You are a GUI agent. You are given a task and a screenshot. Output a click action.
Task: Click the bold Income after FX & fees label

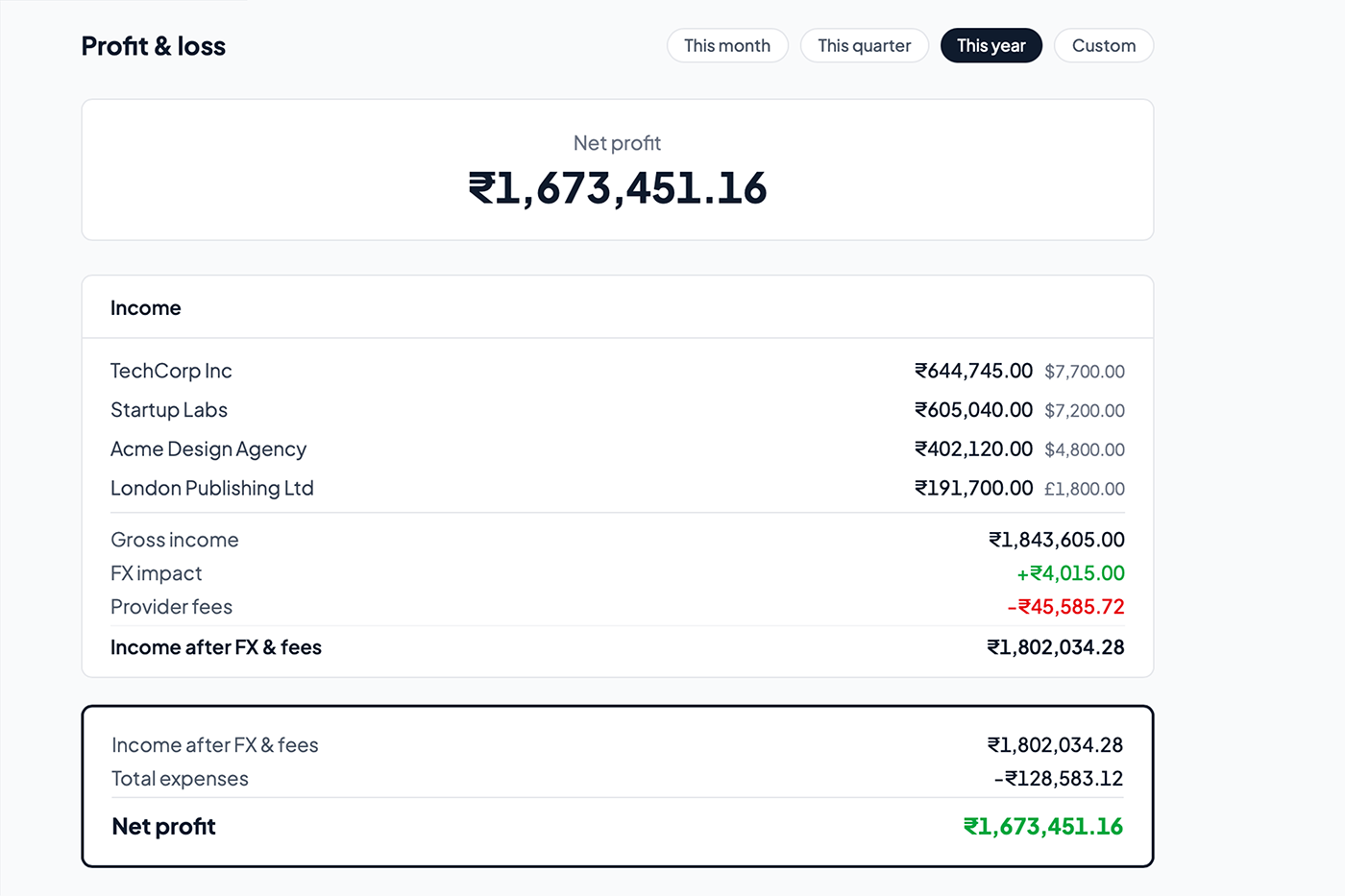(216, 647)
